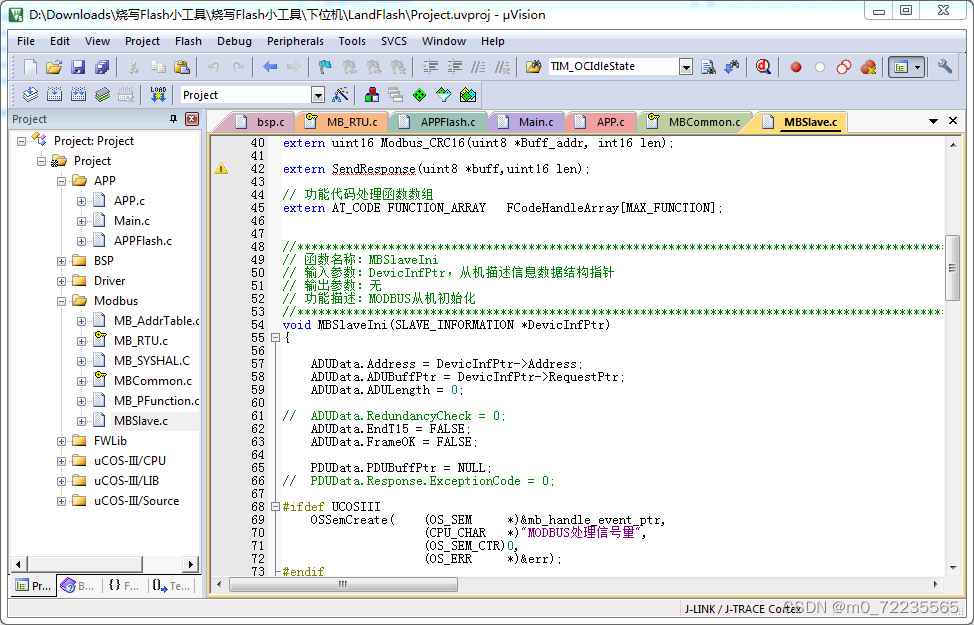Launch the Pack Installer
This screenshot has height=625, width=974.
pyautogui.click(x=468, y=94)
